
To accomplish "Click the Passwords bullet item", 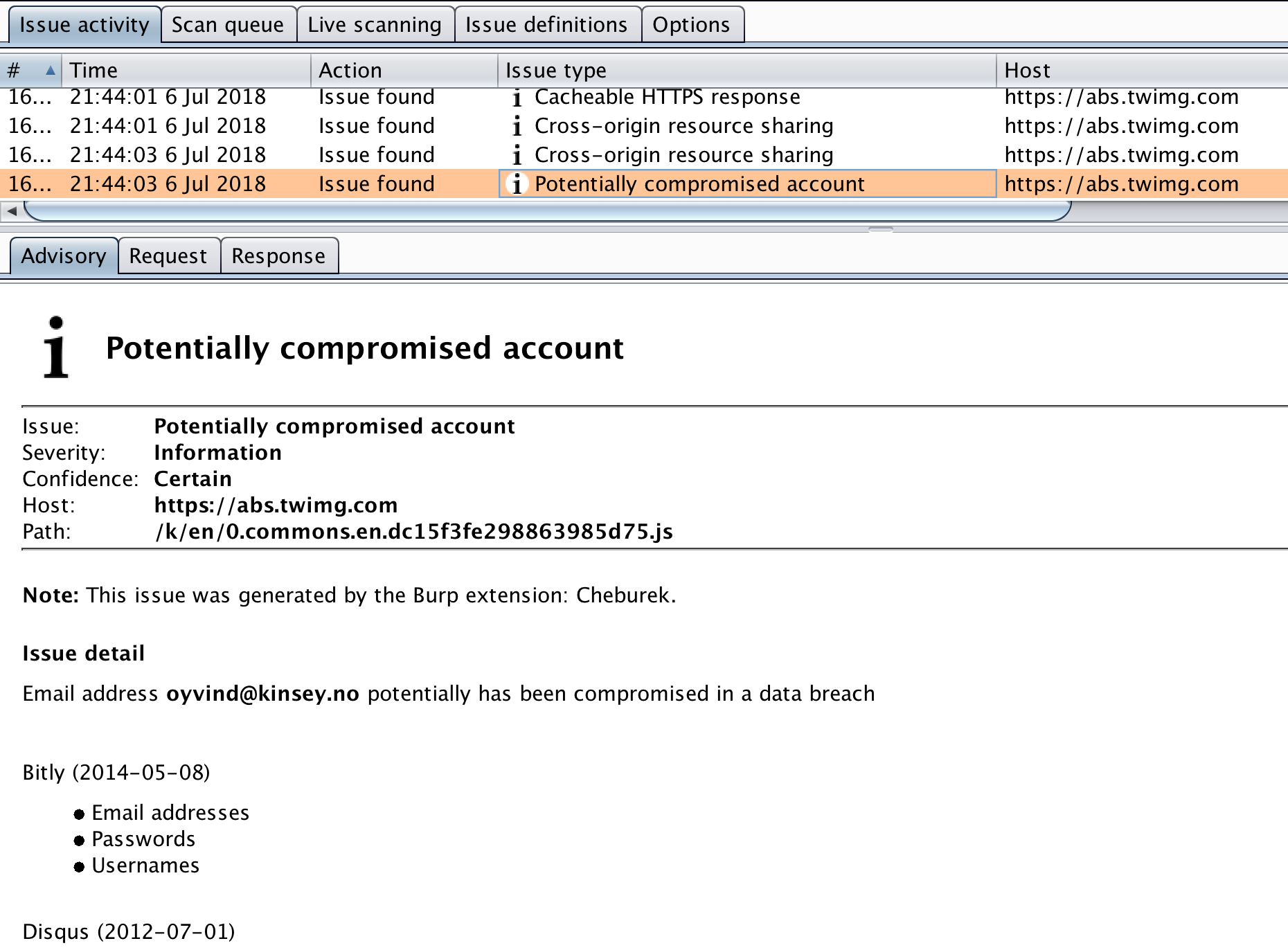I will (x=143, y=839).
